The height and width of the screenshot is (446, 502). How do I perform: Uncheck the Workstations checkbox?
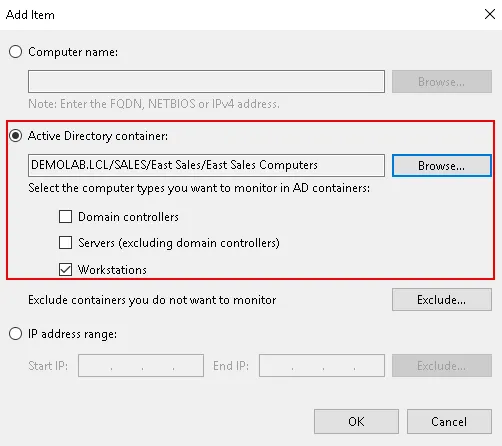tap(65, 269)
